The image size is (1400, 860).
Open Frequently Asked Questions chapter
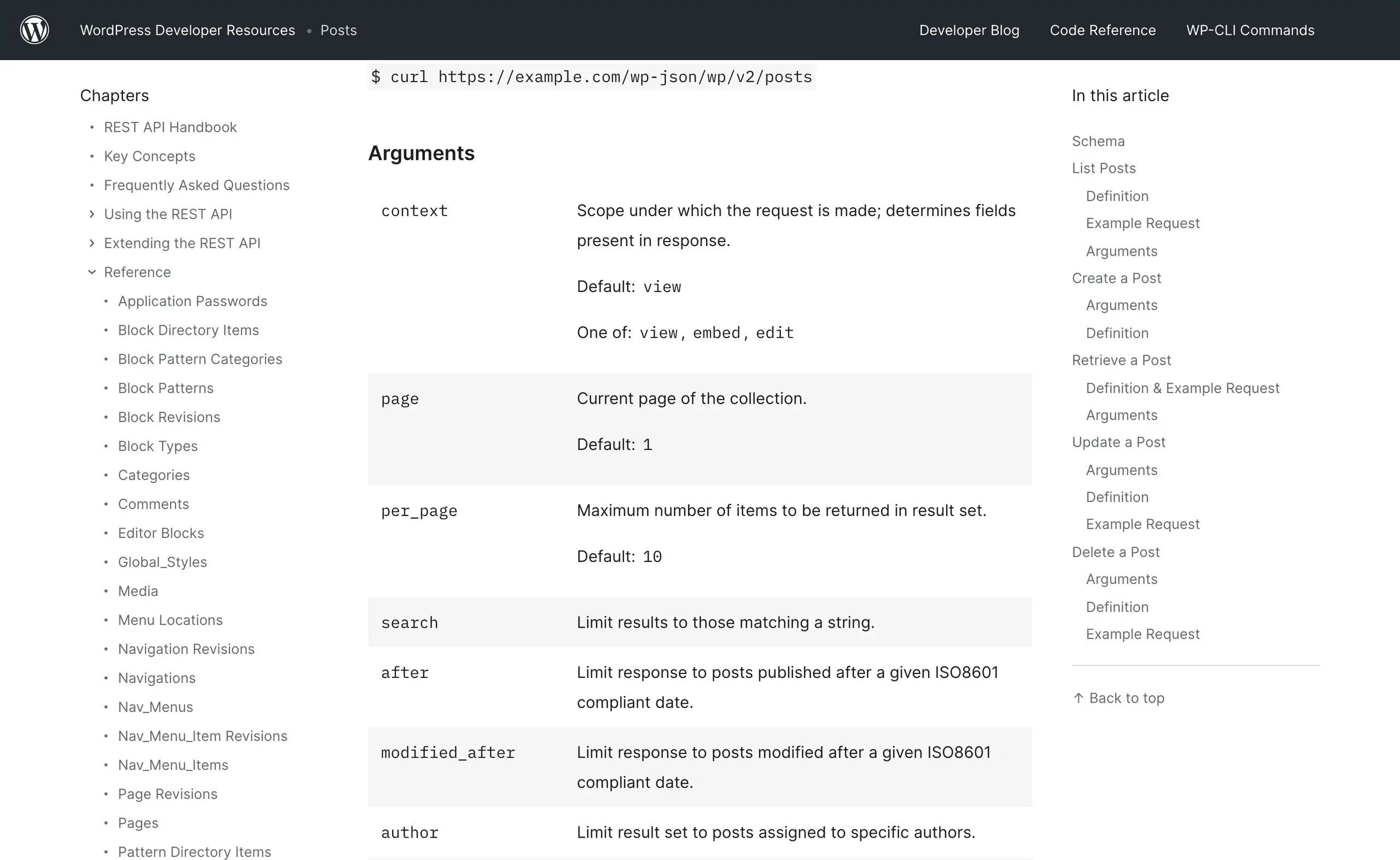[x=197, y=185]
